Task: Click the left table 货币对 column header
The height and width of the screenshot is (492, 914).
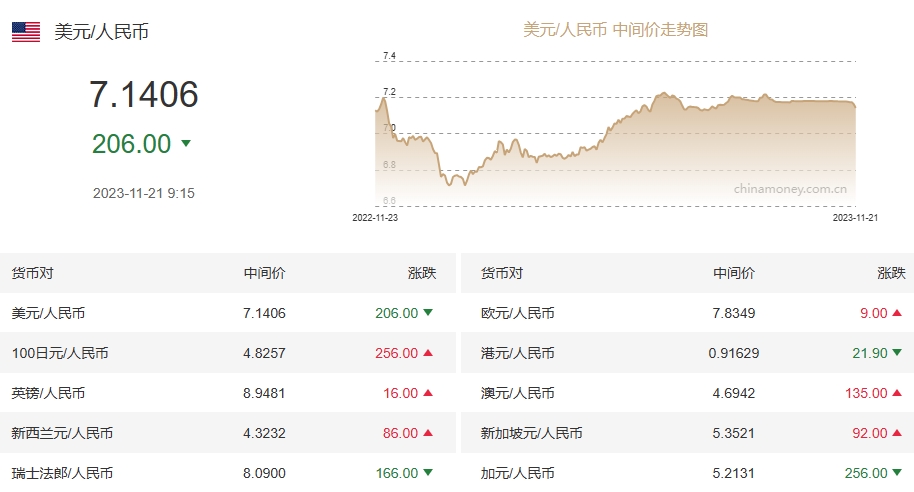Action: pos(32,273)
